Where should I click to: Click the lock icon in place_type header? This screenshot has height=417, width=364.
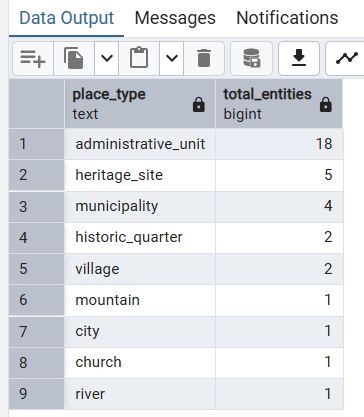point(199,105)
